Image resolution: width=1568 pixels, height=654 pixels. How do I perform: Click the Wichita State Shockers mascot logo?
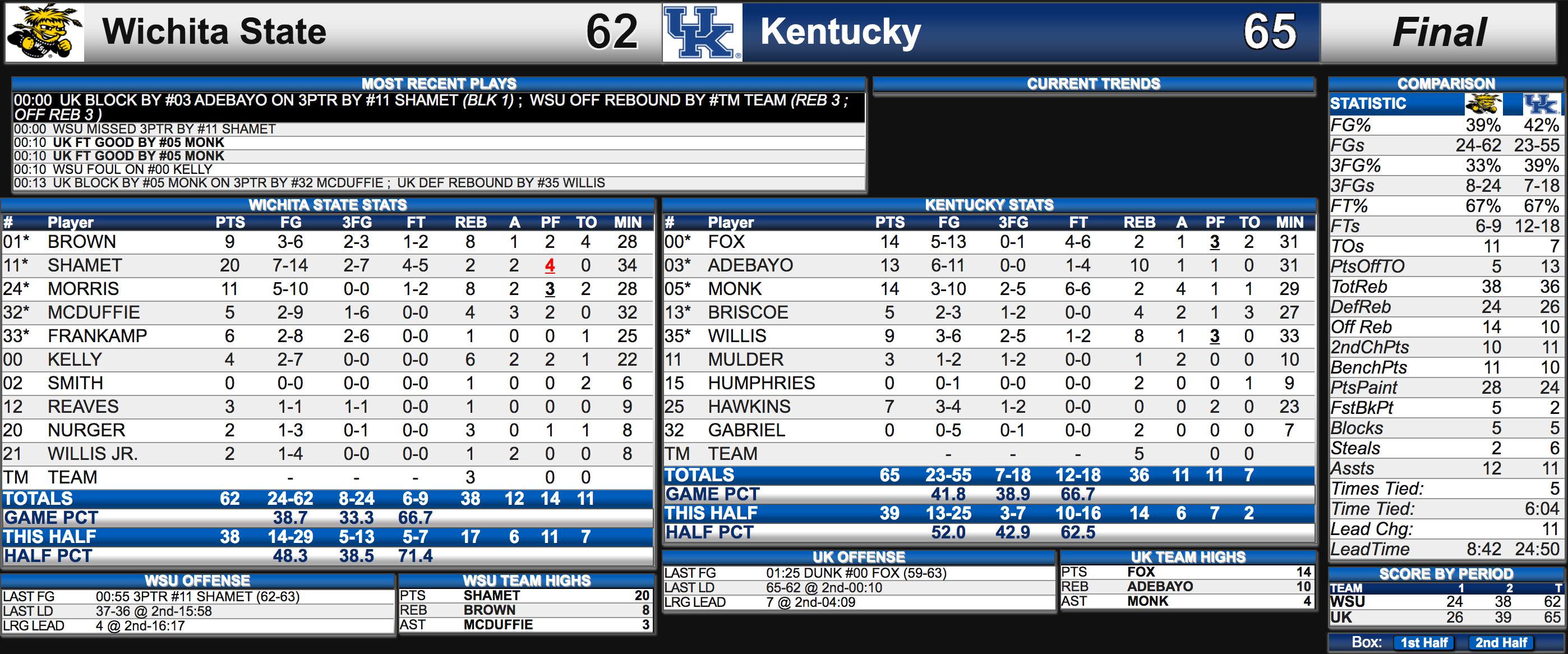coord(44,33)
